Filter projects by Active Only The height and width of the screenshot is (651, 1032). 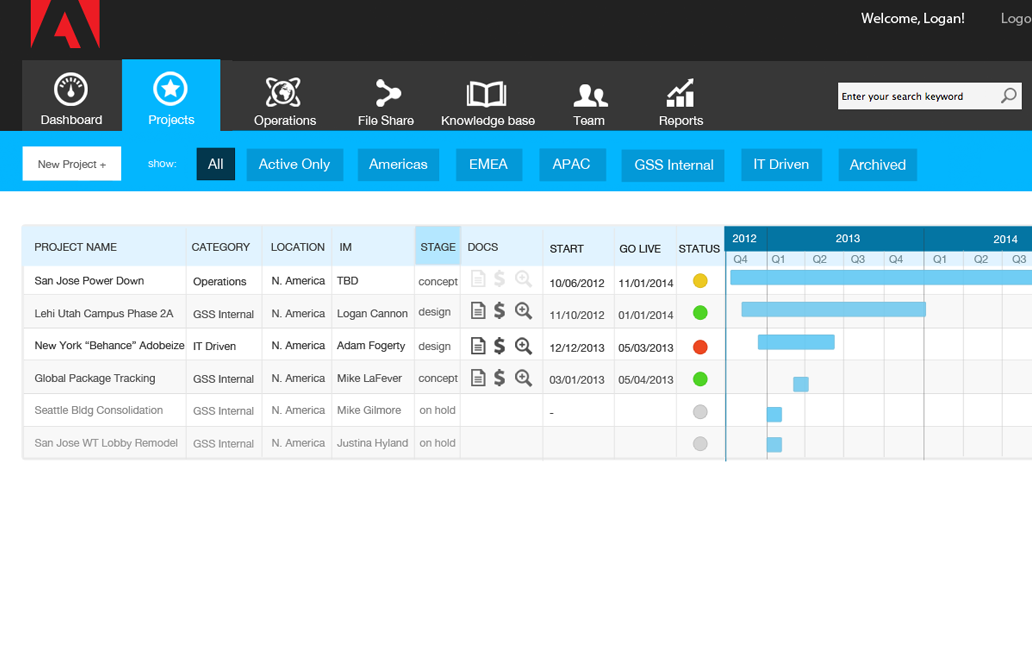click(x=294, y=165)
